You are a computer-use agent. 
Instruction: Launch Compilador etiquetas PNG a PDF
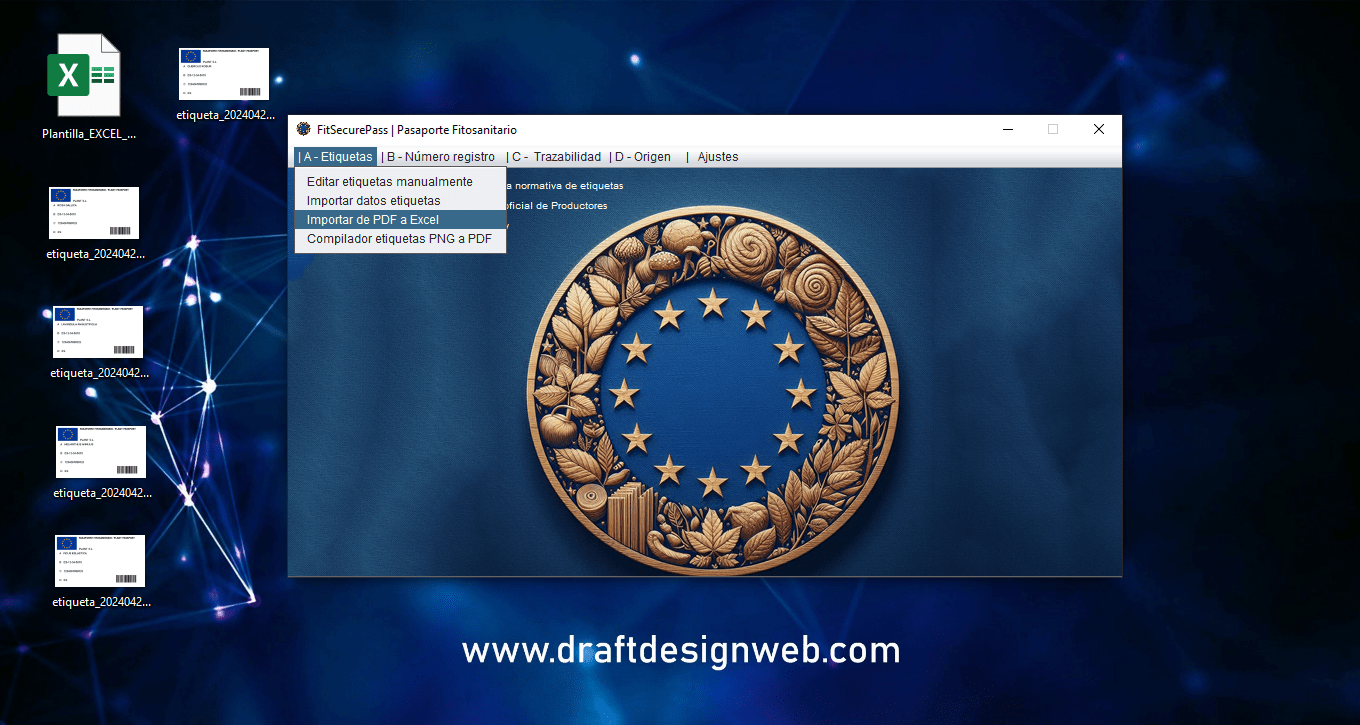(x=399, y=239)
